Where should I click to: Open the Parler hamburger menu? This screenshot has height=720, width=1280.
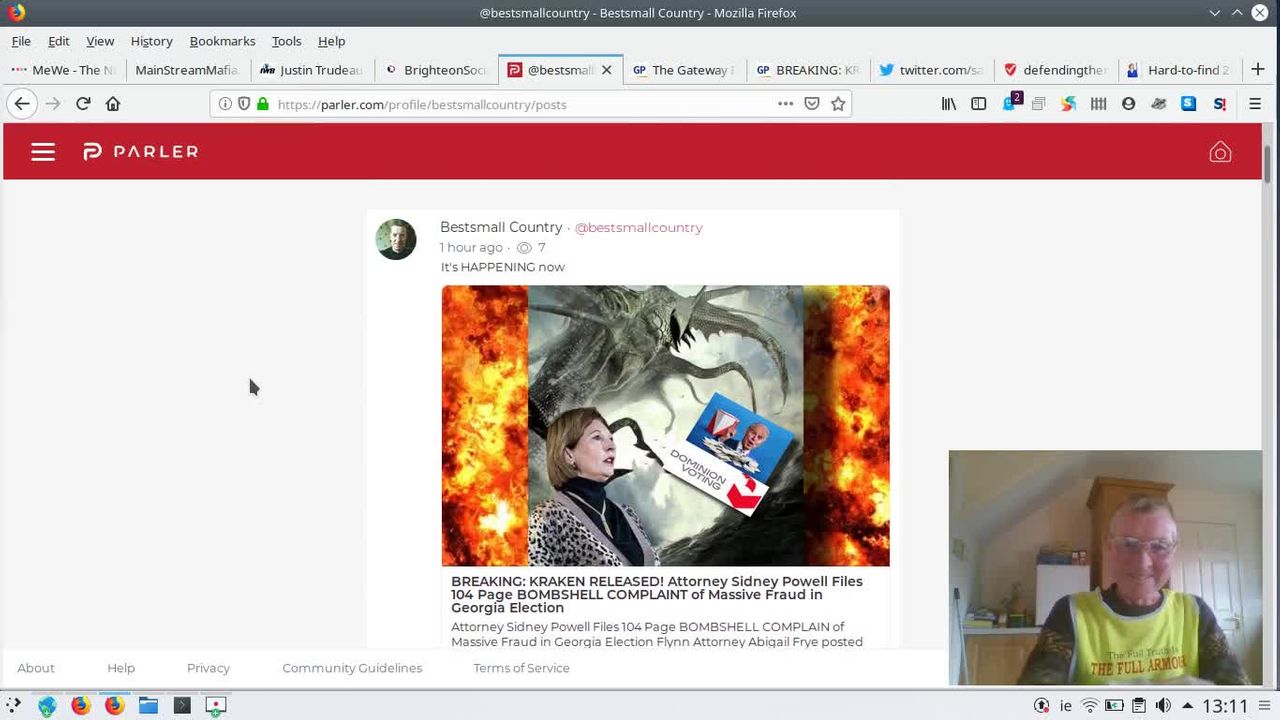(x=43, y=152)
